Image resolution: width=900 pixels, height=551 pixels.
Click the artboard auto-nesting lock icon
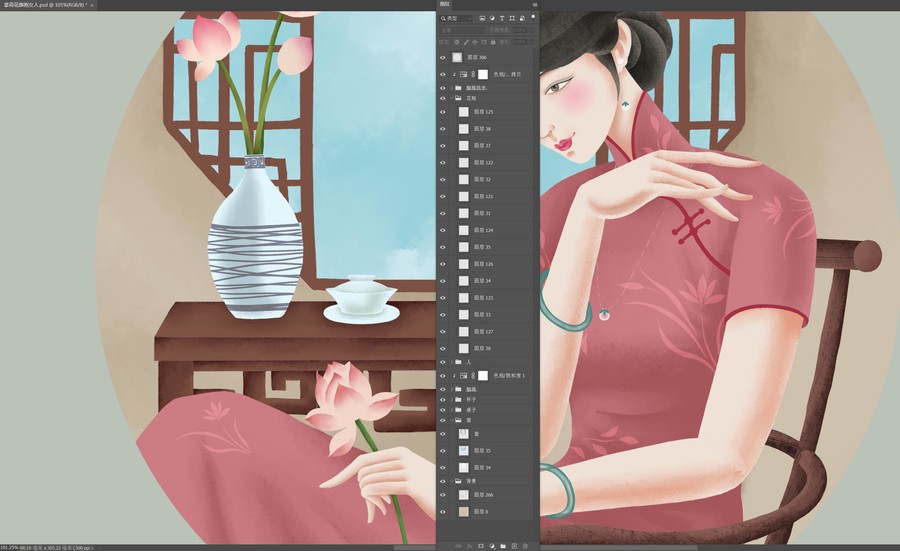click(x=484, y=42)
